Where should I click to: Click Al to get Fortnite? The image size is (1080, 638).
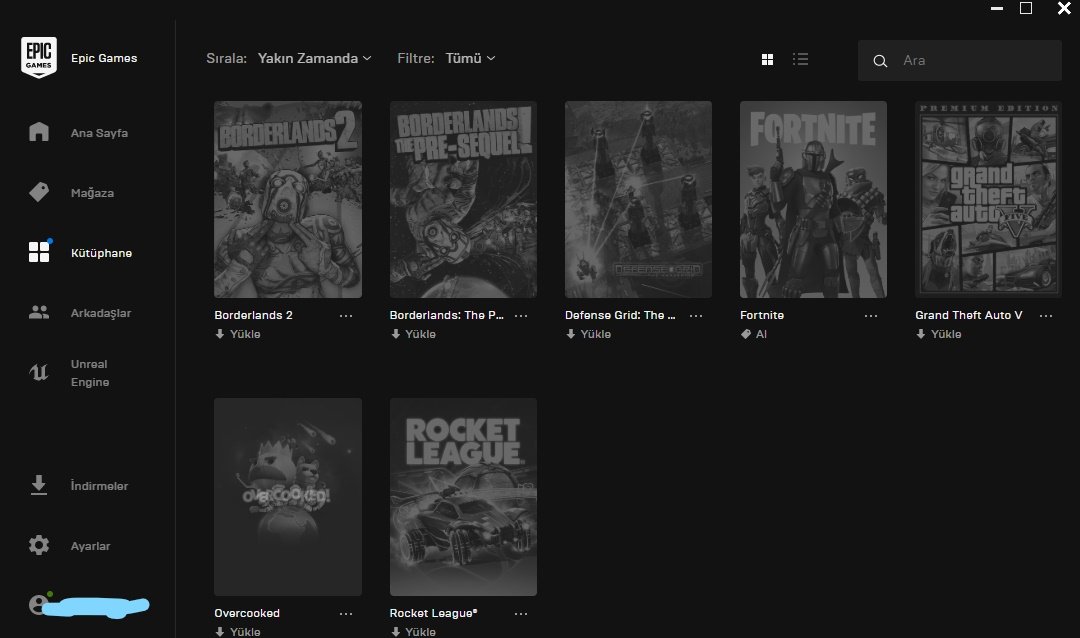[761, 334]
